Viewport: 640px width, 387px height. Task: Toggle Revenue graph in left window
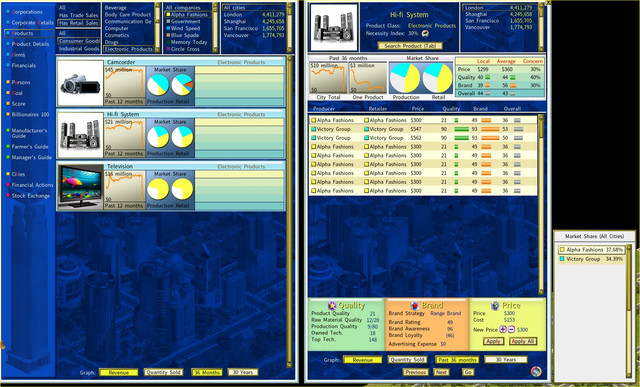pyautogui.click(x=118, y=372)
